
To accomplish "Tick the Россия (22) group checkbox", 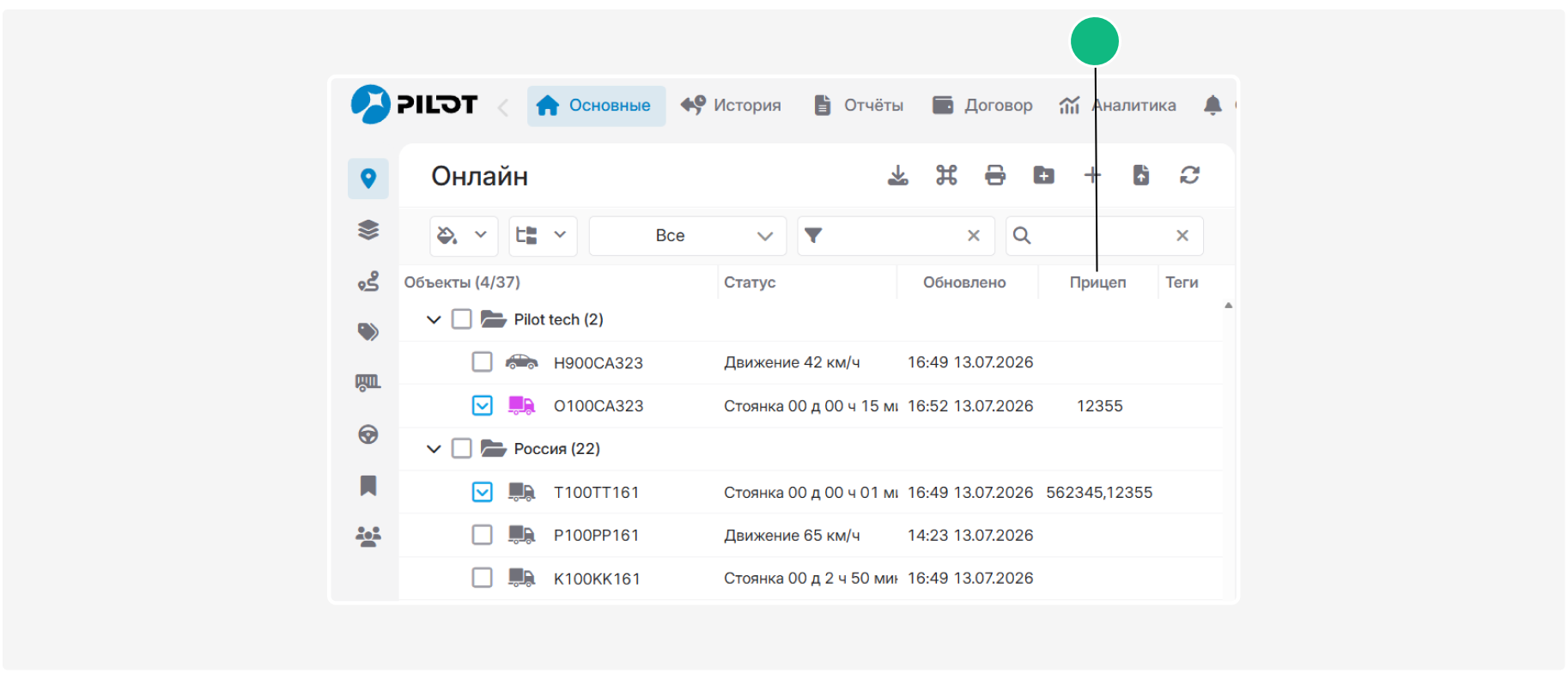I will point(461,448).
